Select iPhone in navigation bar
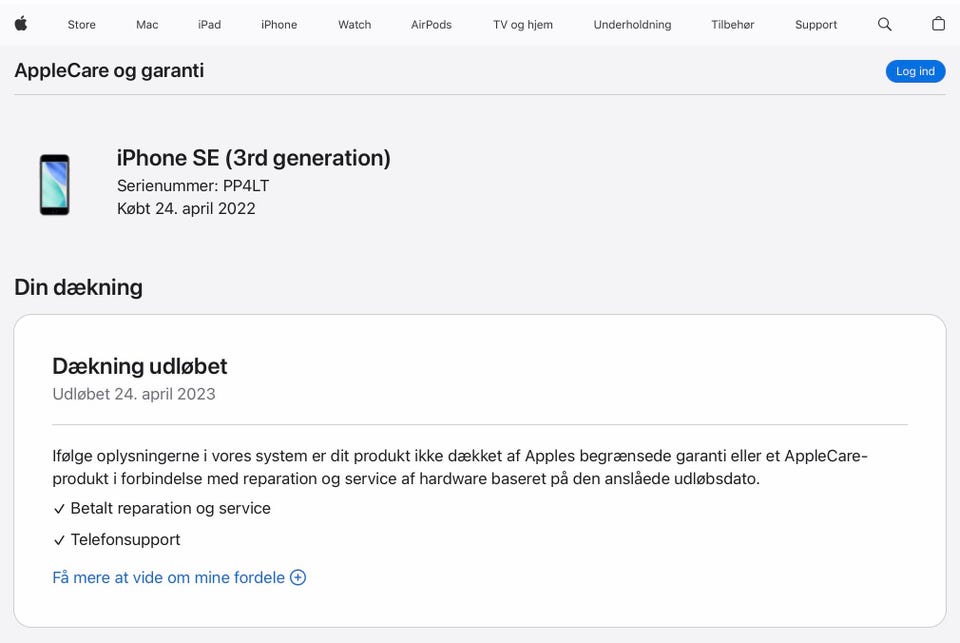Viewport: 960px width, 643px height. point(279,24)
